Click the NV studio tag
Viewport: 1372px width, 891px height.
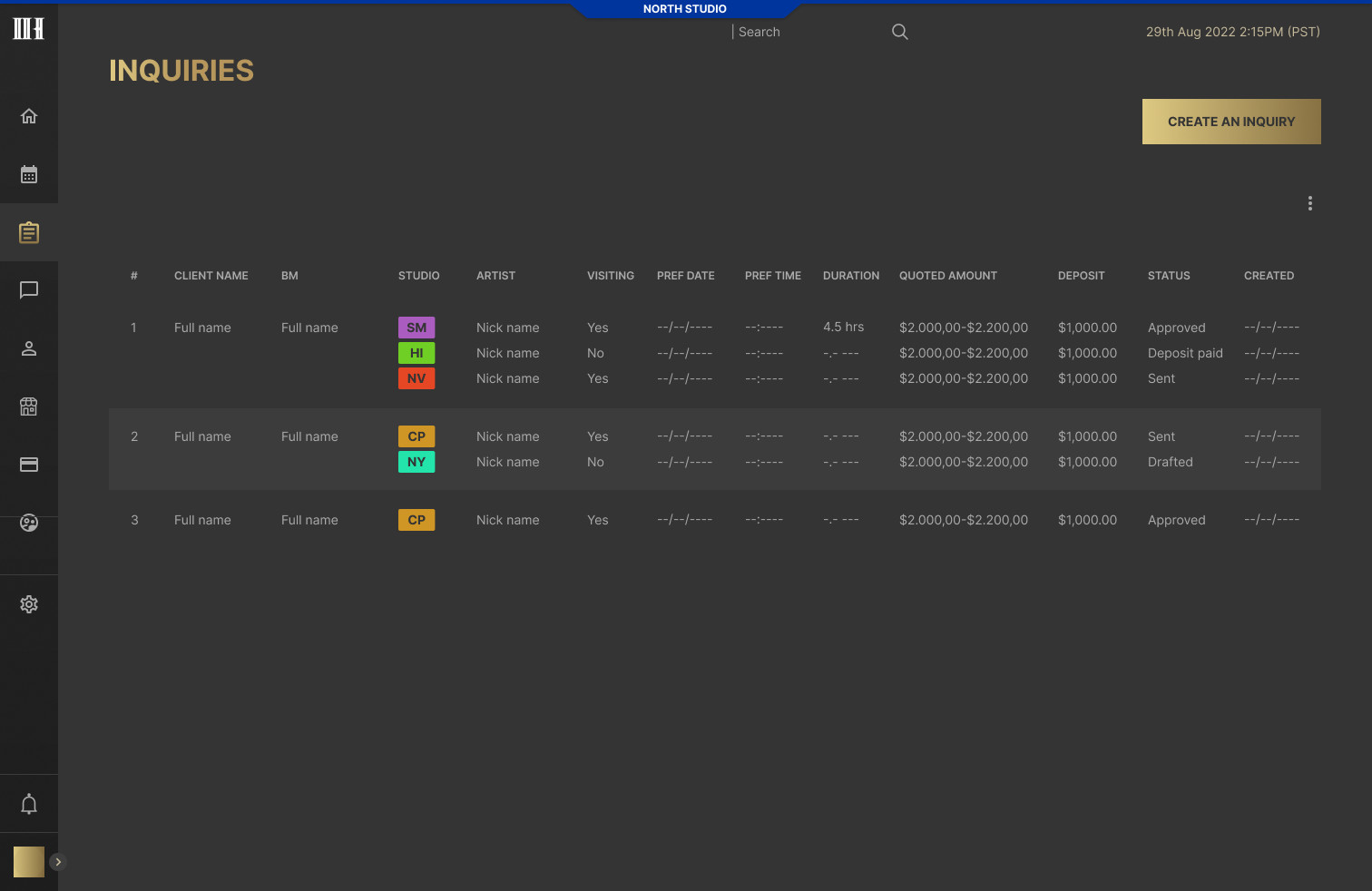coord(416,378)
